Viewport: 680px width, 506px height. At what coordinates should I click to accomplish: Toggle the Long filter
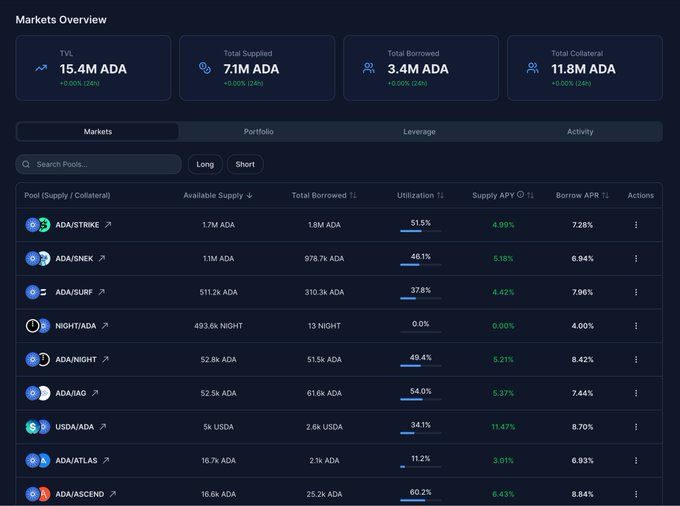(x=205, y=164)
